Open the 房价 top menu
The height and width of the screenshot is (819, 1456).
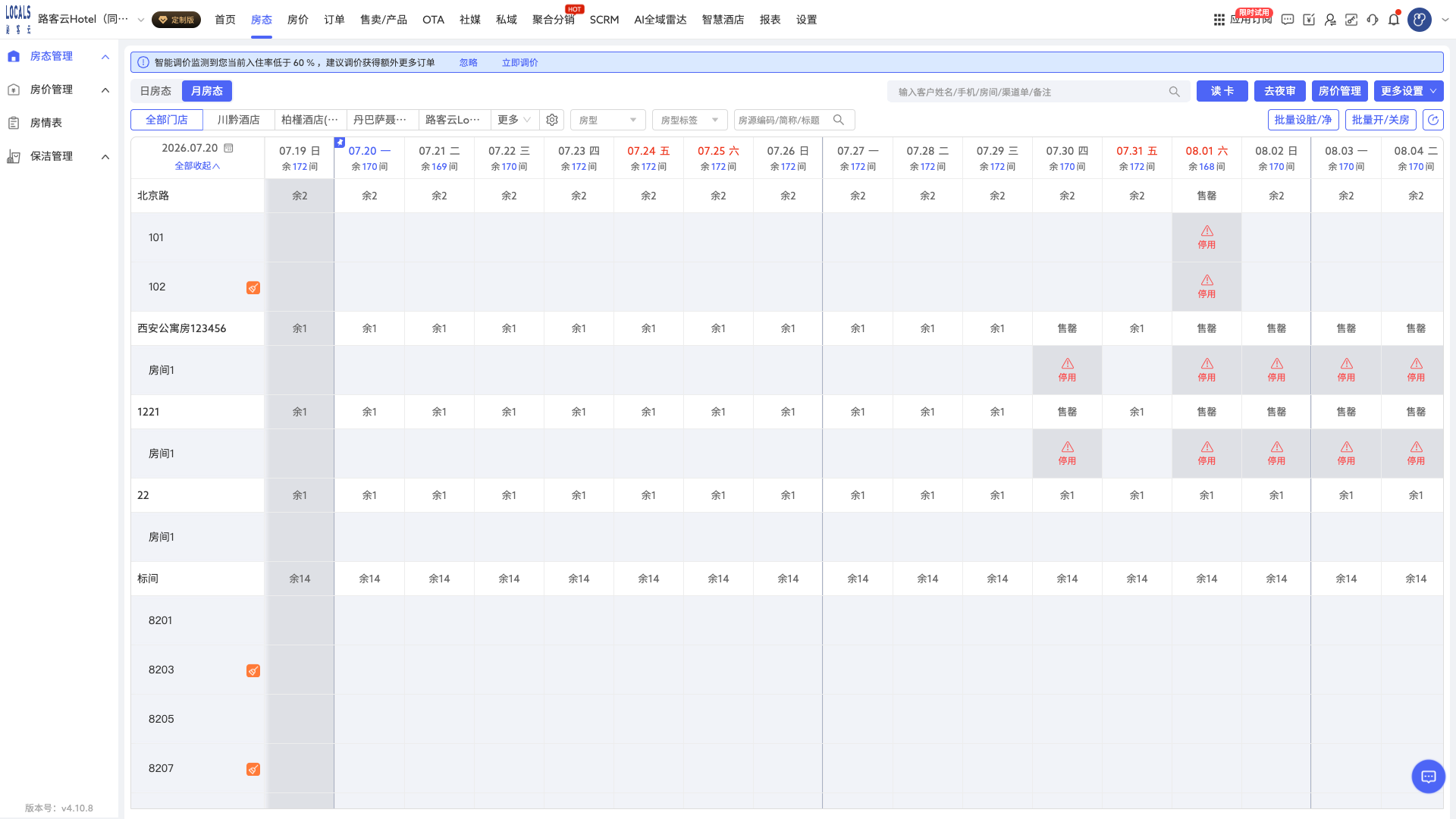pyautogui.click(x=298, y=20)
